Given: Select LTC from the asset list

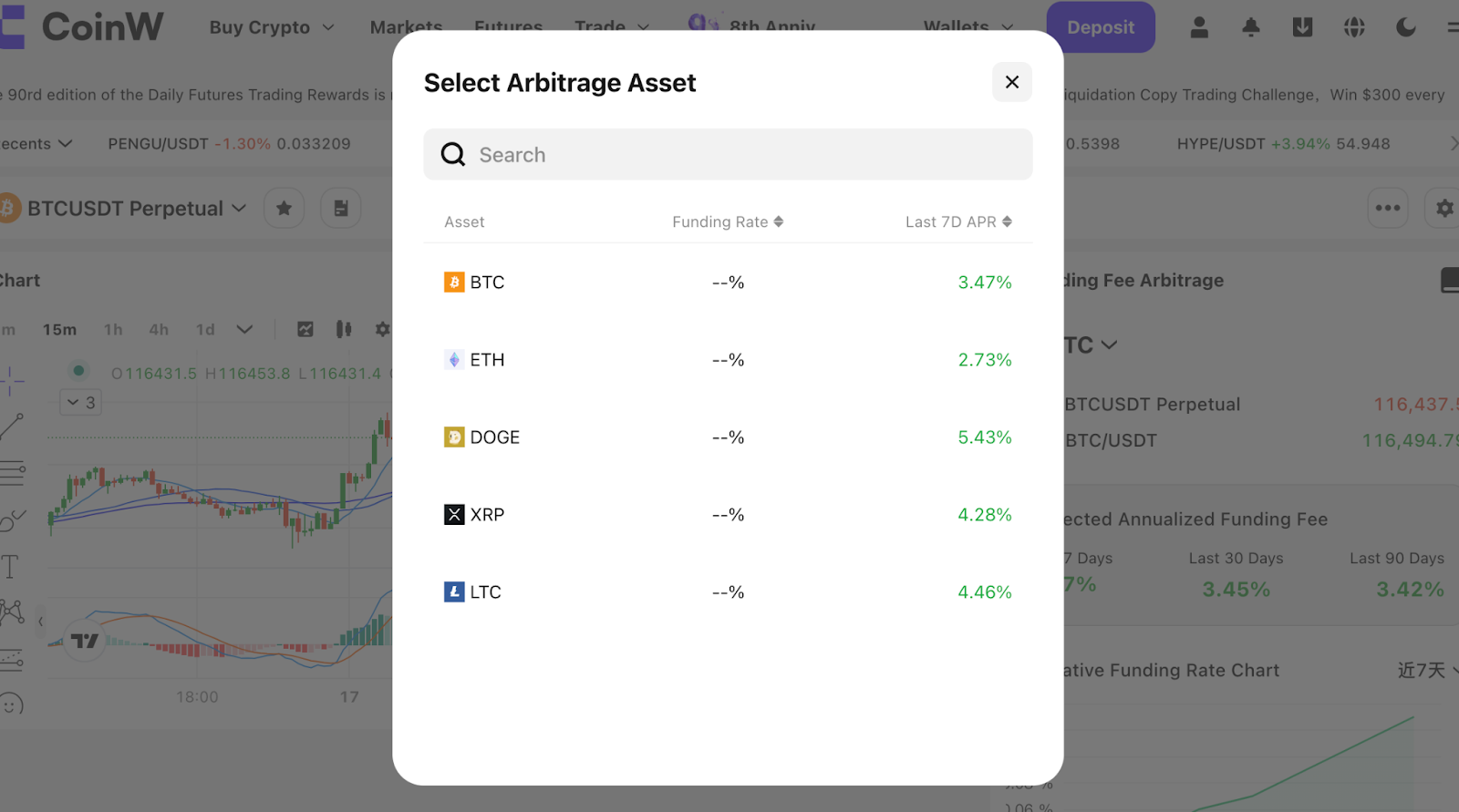Looking at the screenshot, I should pos(728,592).
